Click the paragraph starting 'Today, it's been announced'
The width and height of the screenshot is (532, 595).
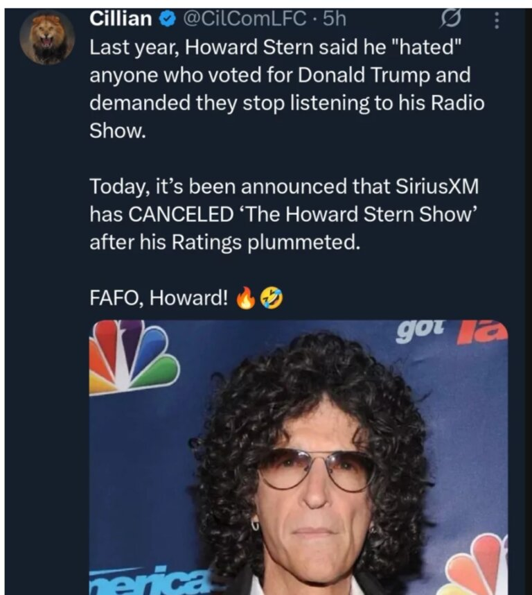point(284,214)
